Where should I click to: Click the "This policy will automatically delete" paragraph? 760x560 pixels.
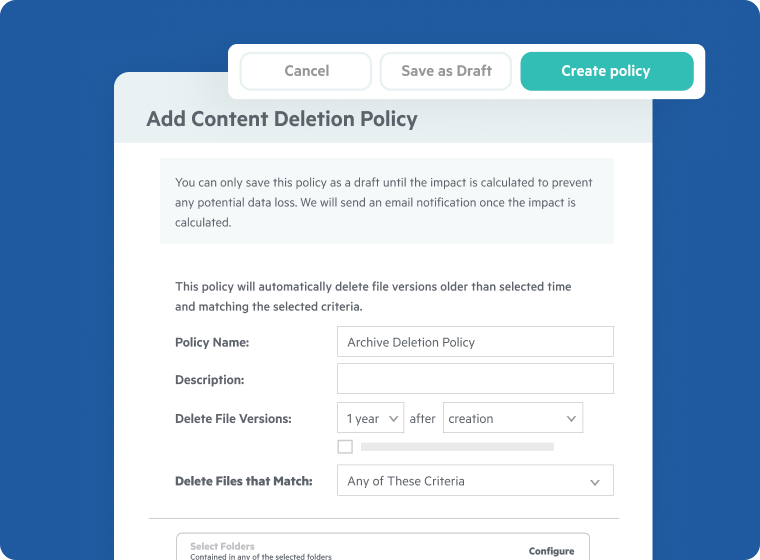click(373, 296)
